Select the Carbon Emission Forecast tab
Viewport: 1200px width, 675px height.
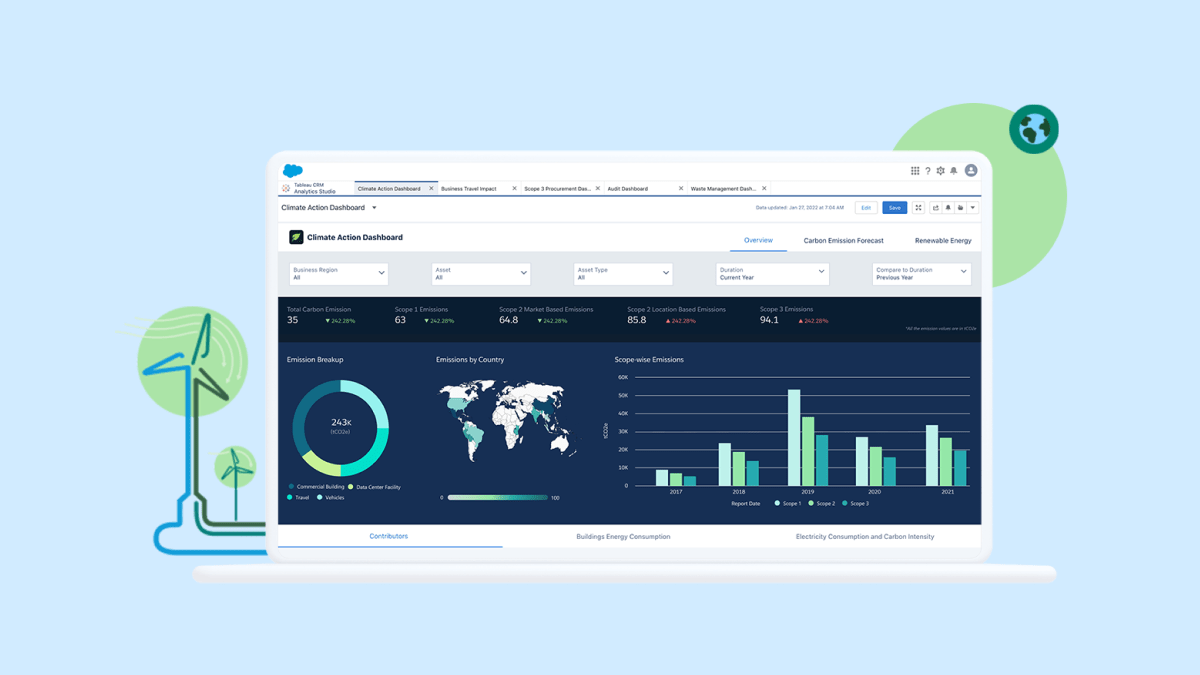tap(843, 240)
